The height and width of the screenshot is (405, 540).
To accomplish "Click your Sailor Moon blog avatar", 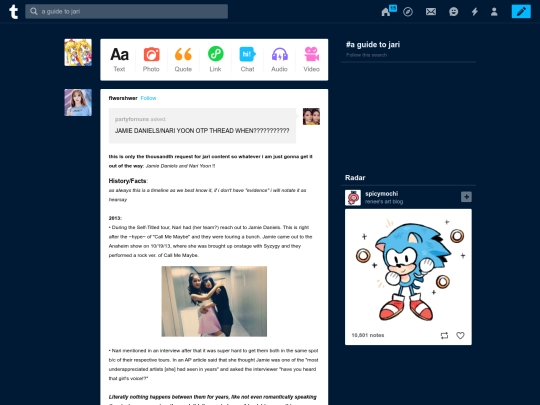I will click(x=78, y=52).
